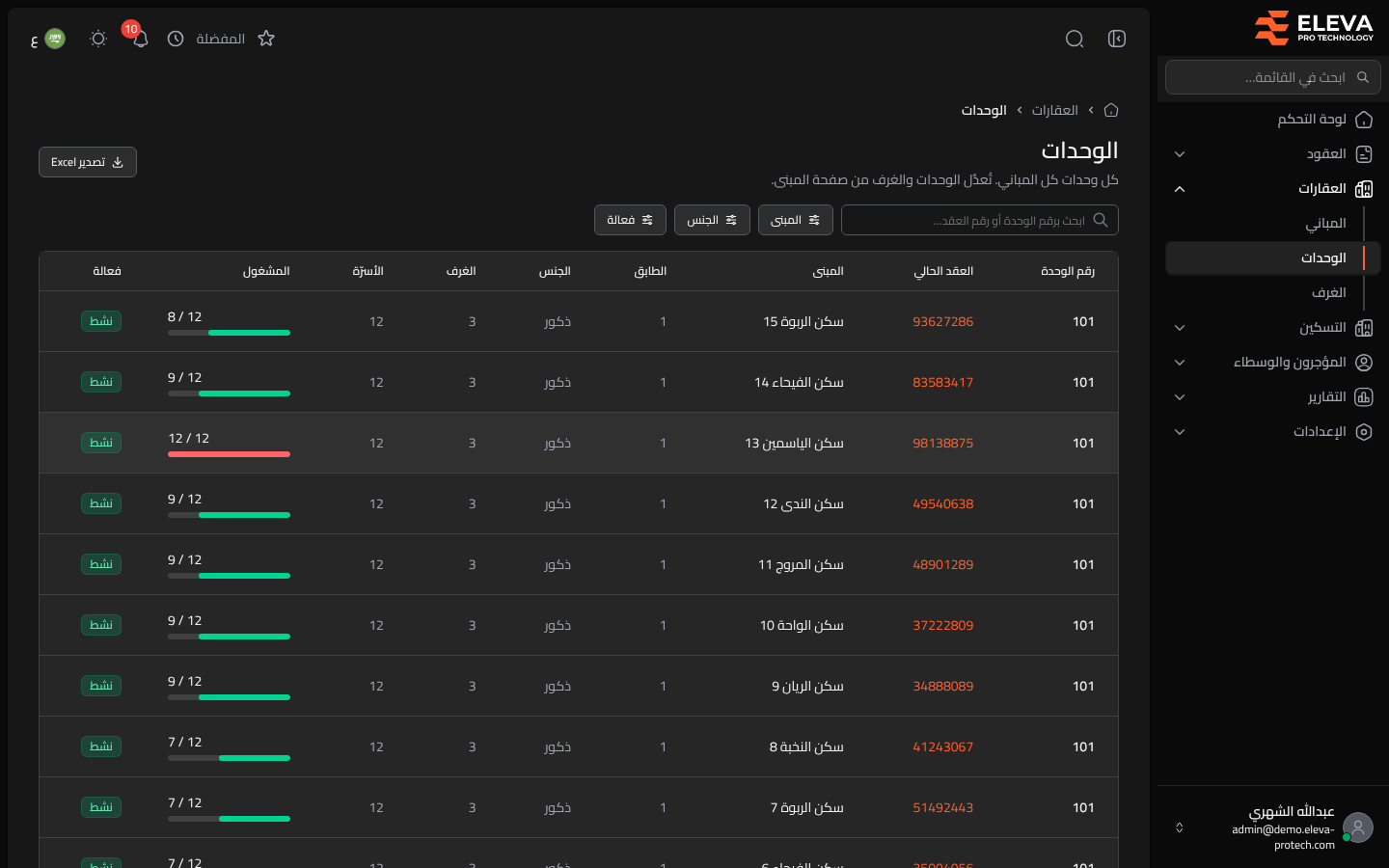
Task: Open language selector with Saudi flag
Action: click(48, 39)
